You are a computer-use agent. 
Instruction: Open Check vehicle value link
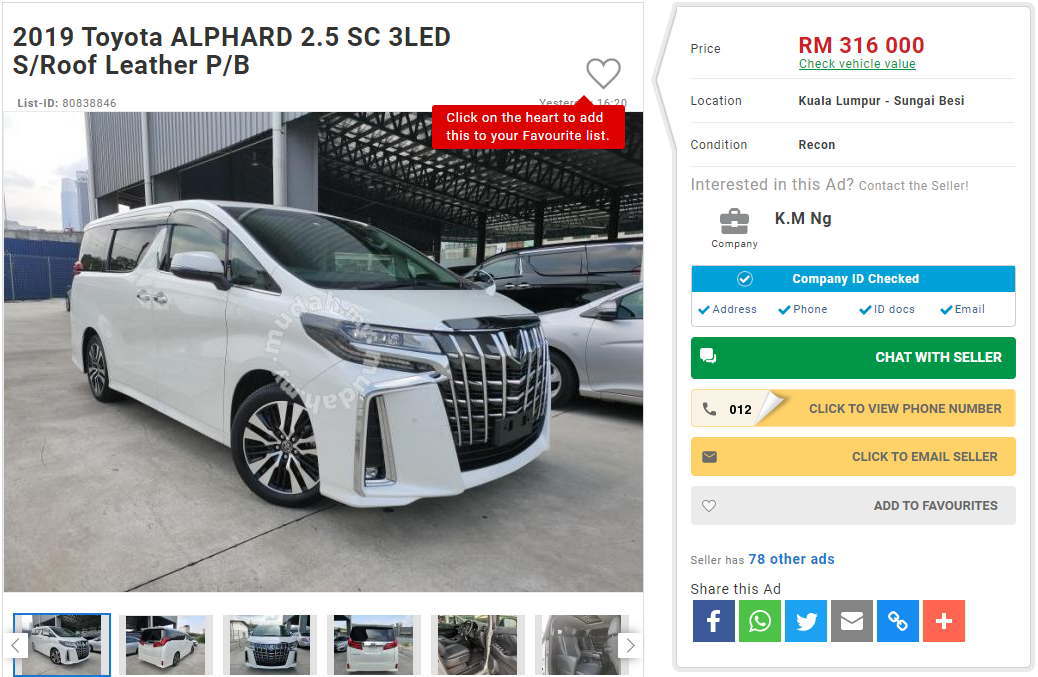[x=857, y=64]
